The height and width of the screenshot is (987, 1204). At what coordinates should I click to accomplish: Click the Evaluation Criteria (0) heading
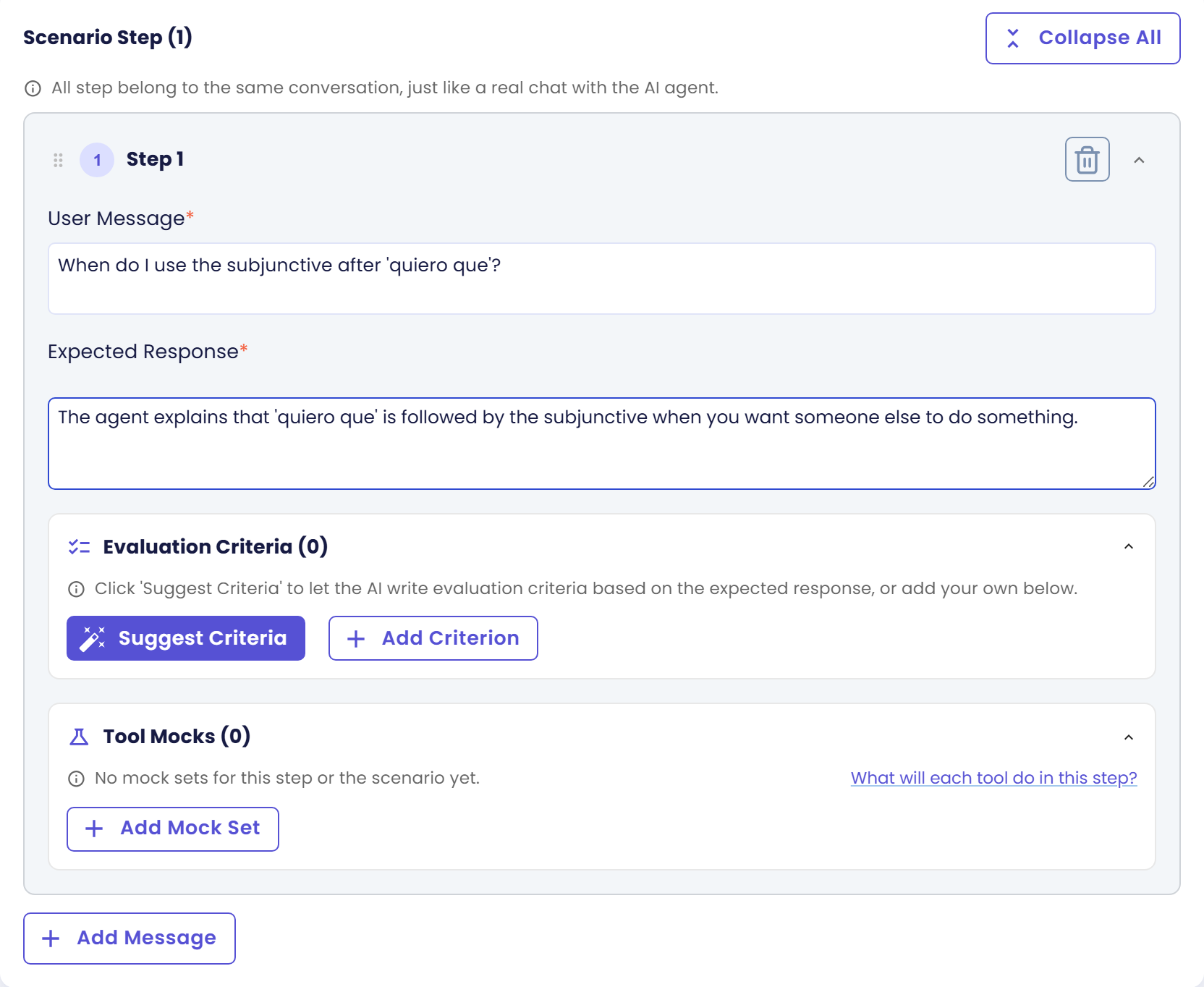click(x=216, y=546)
